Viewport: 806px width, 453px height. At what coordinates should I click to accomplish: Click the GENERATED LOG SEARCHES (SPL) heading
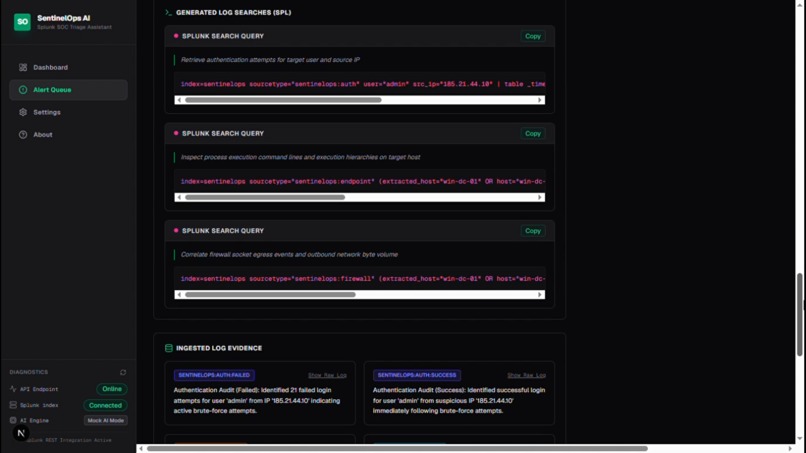233,12
